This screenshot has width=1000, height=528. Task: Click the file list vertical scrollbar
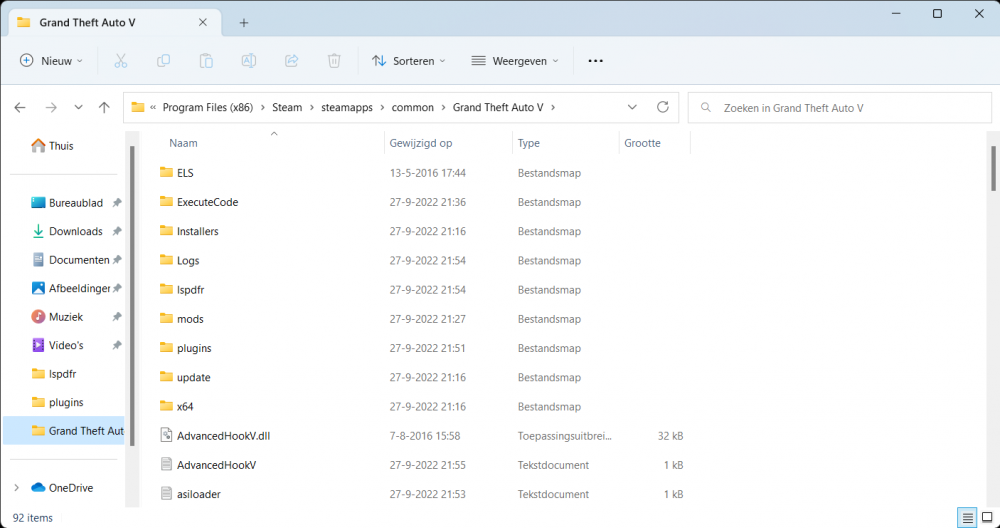[992, 168]
